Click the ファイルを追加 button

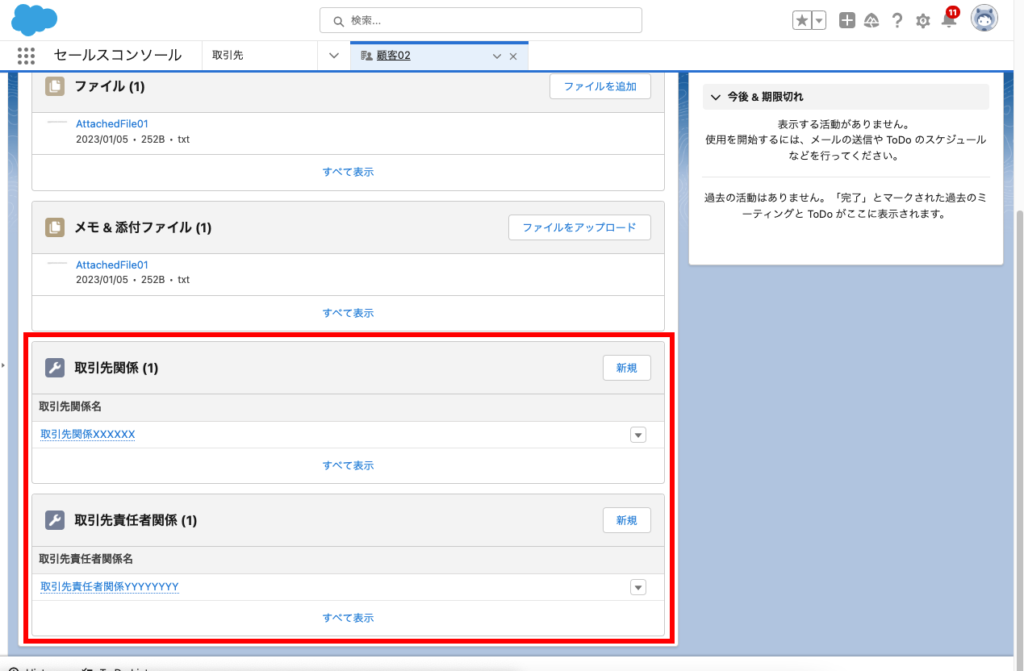pyautogui.click(x=600, y=86)
